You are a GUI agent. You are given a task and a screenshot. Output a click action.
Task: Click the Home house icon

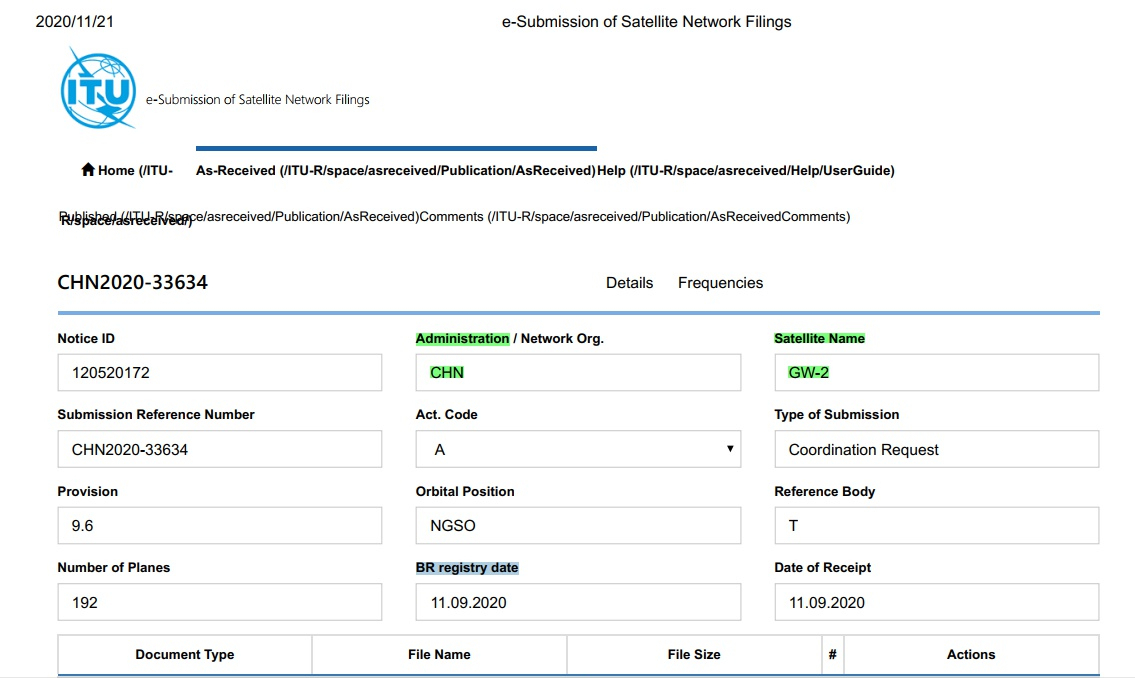click(x=88, y=170)
